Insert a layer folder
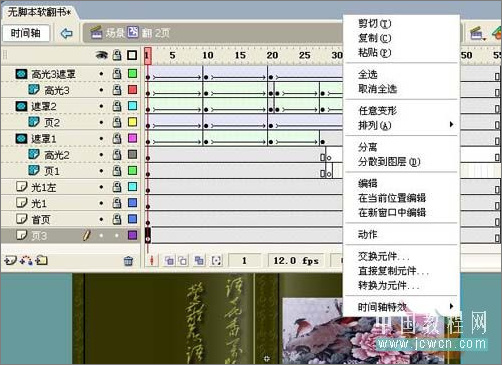 click(41, 260)
